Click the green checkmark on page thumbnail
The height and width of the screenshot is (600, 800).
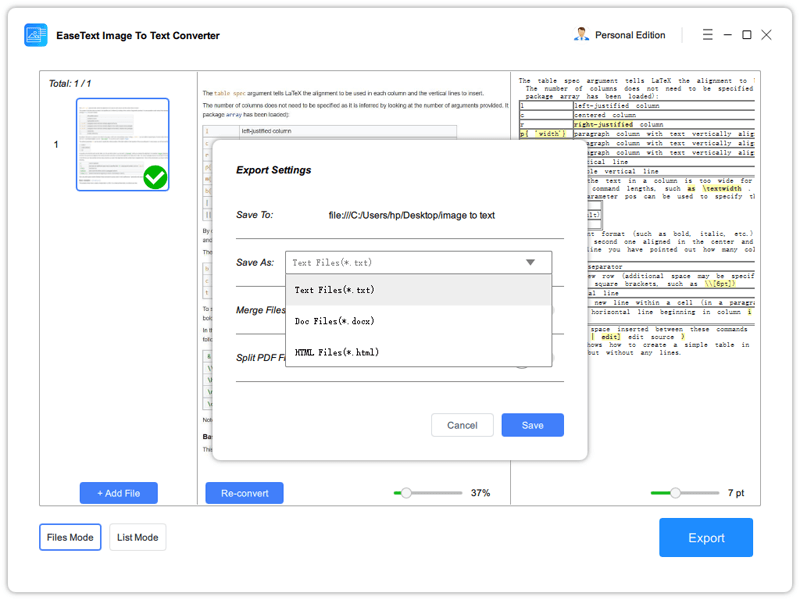[155, 178]
